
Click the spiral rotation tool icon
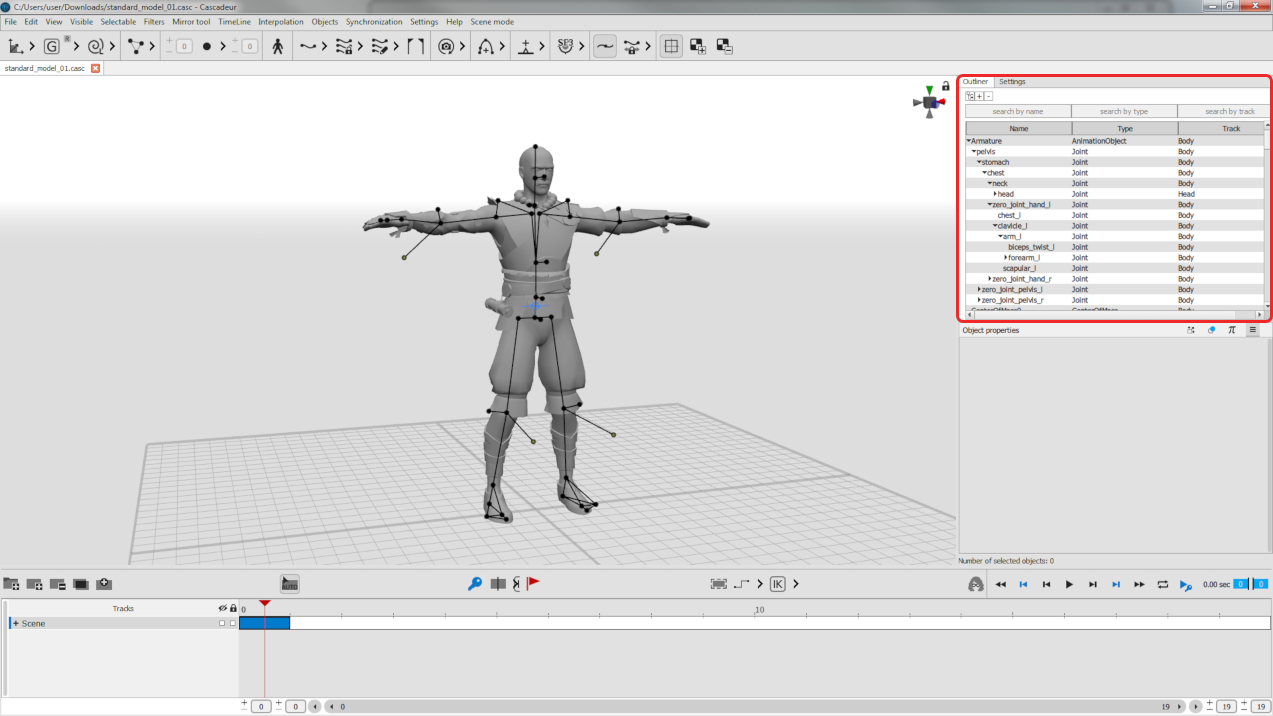(96, 46)
